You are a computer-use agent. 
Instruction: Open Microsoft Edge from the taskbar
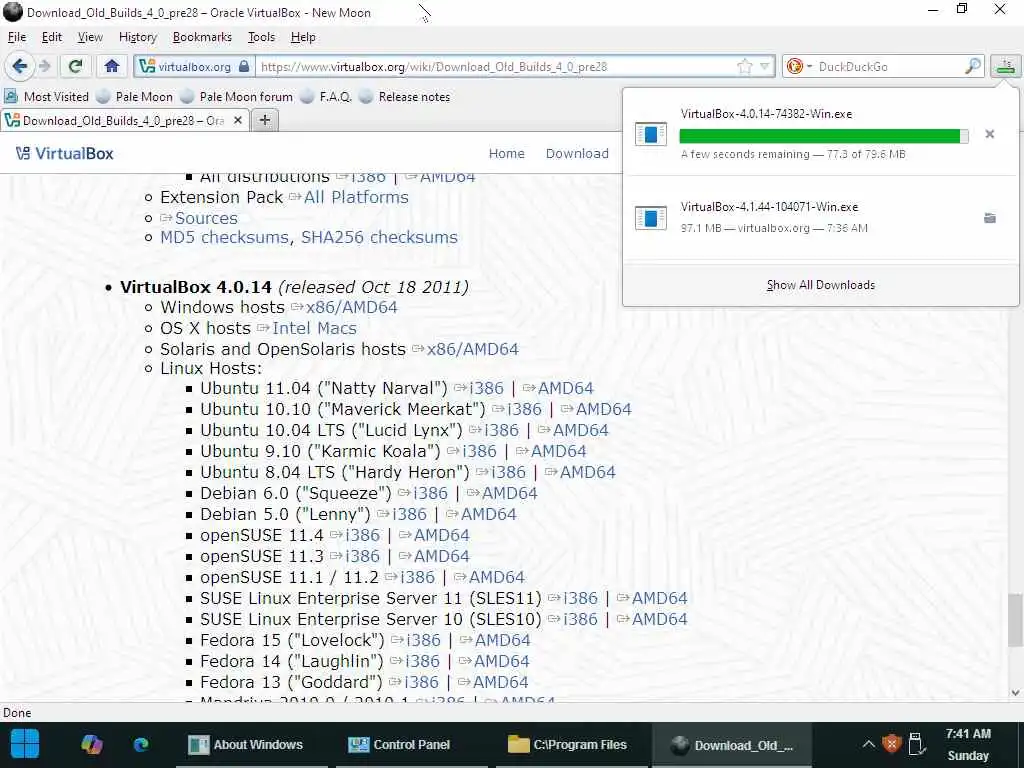[x=141, y=744]
